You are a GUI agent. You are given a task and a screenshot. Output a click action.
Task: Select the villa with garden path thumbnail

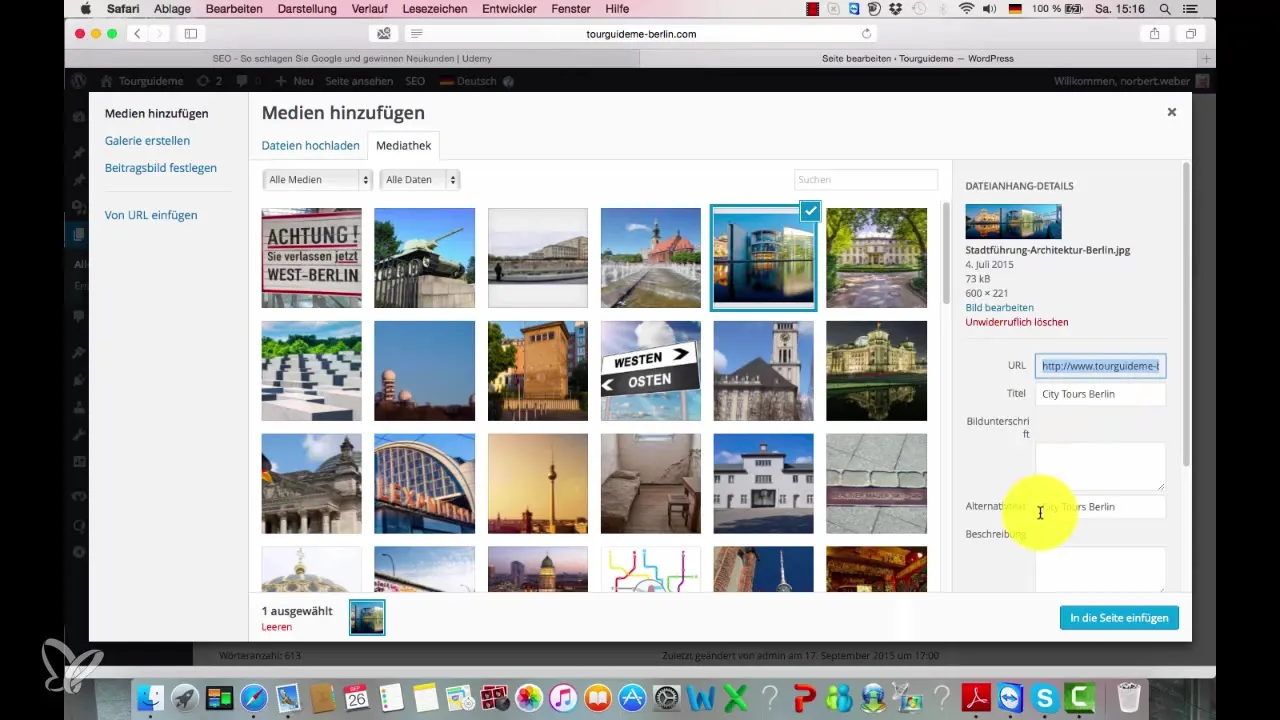tap(876, 258)
